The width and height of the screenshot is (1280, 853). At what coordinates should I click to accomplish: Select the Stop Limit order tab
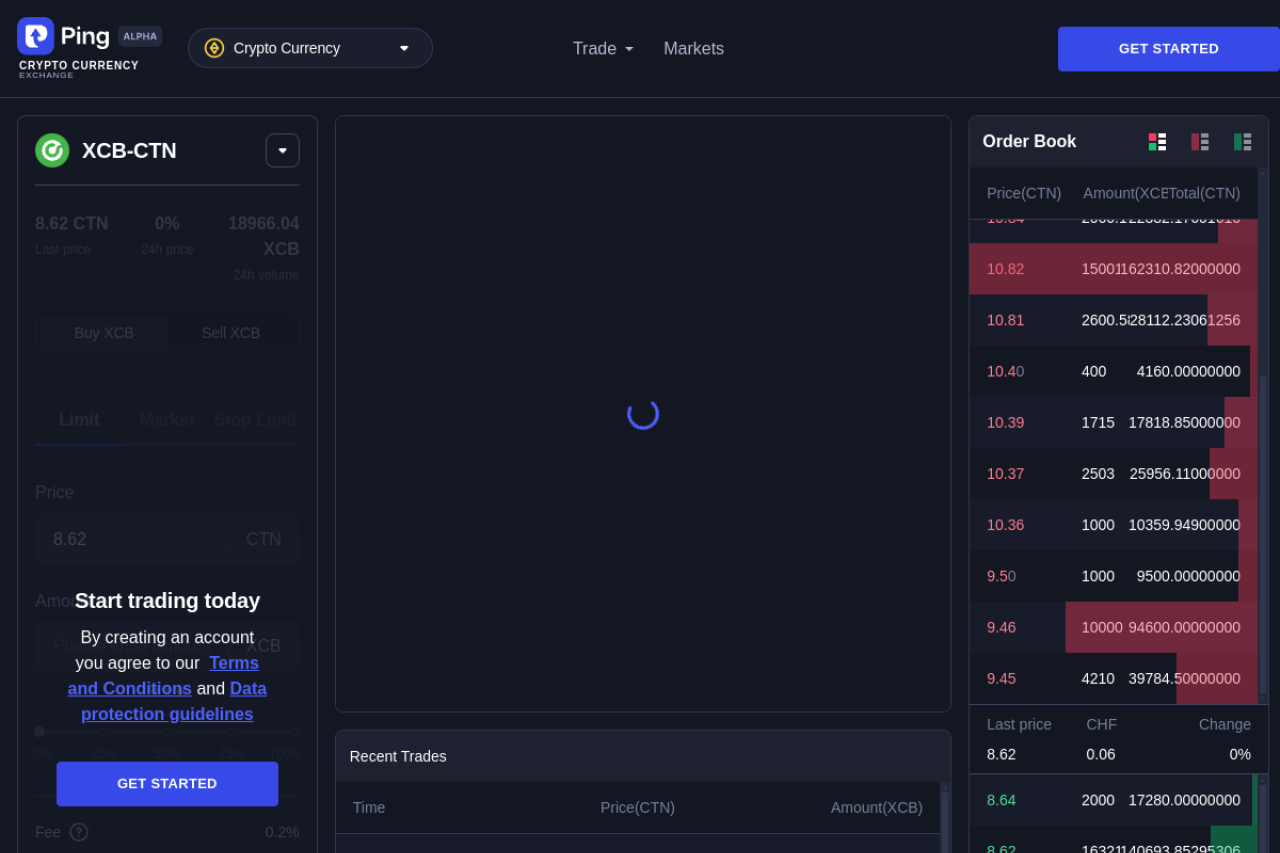(255, 420)
